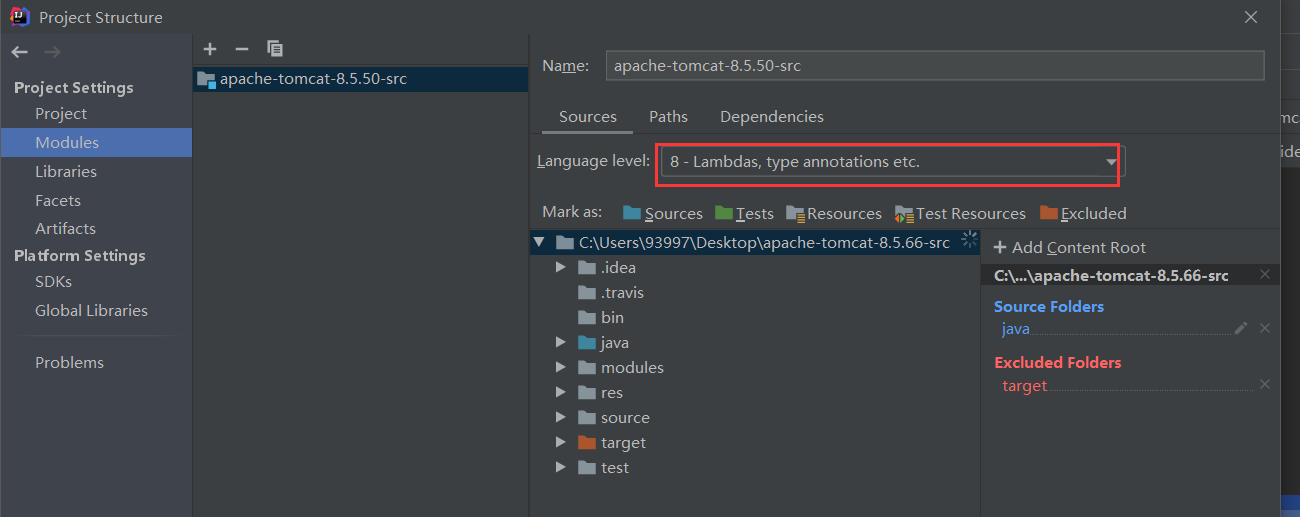This screenshot has height=517, width=1300.
Task: Remove selected module with minus icon
Action: coord(241,49)
